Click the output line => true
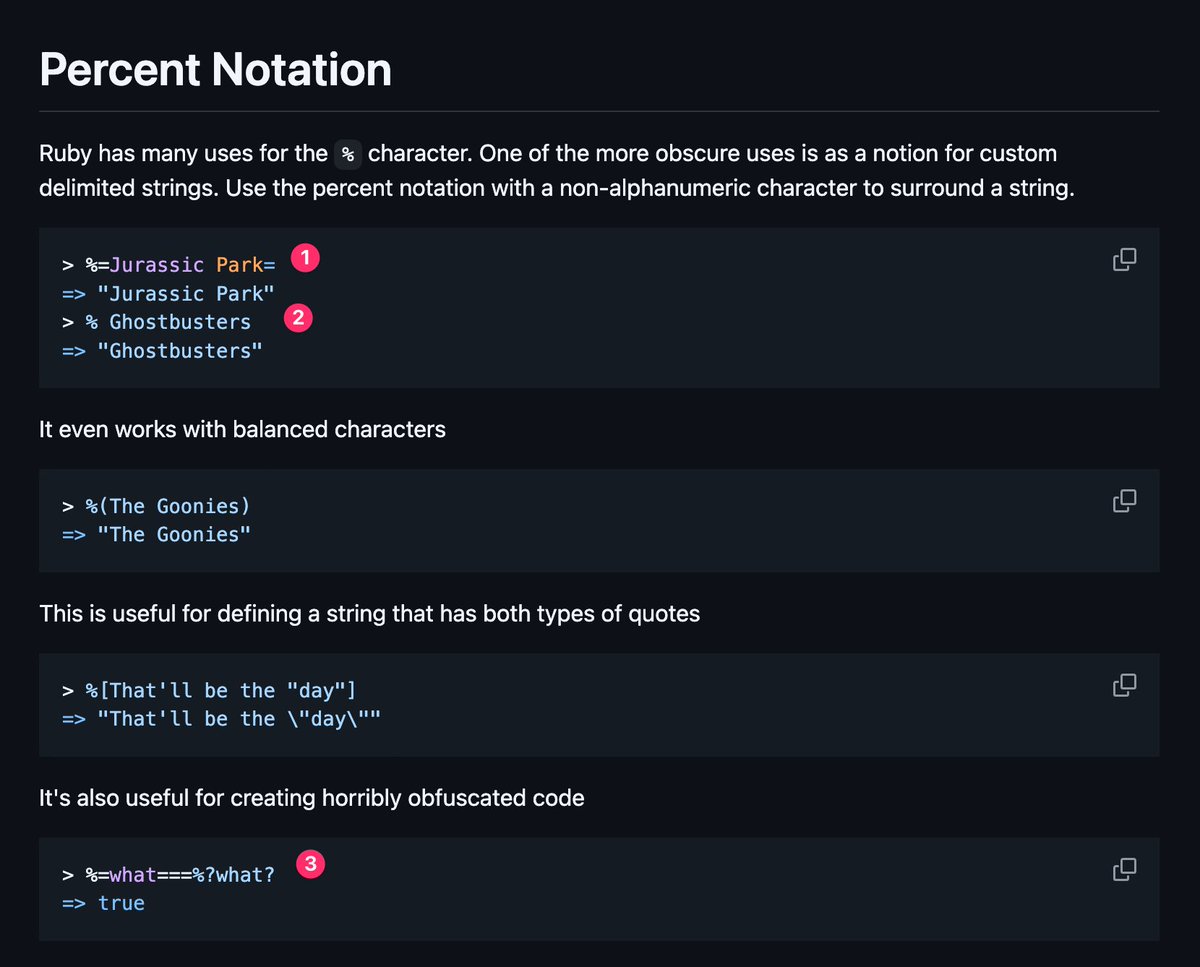 (103, 903)
